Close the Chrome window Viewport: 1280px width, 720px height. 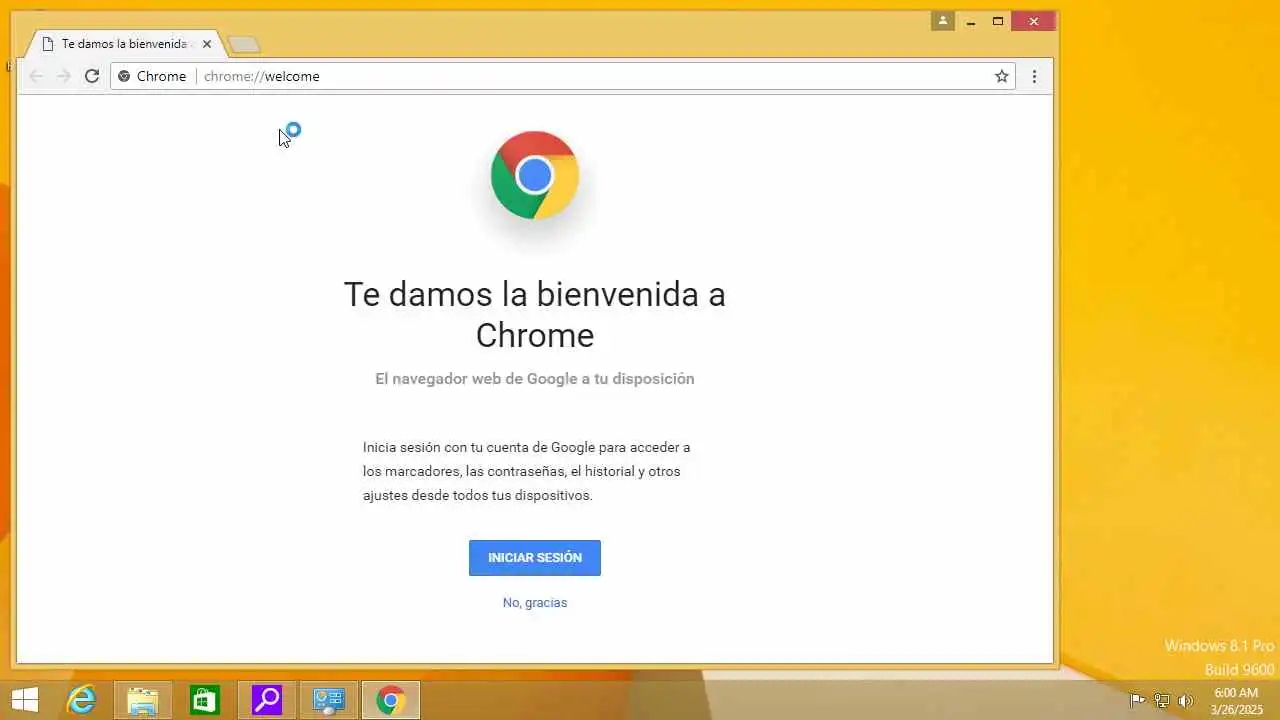(x=1034, y=21)
